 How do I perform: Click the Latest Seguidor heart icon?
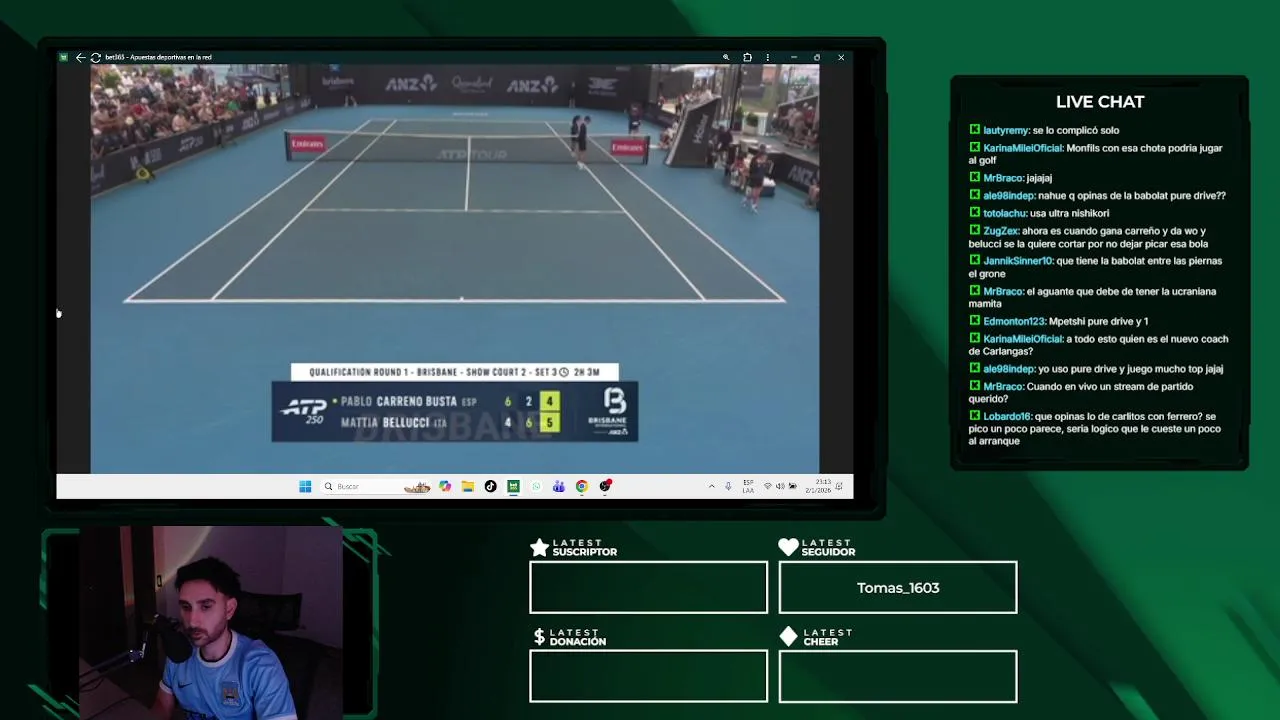788,547
